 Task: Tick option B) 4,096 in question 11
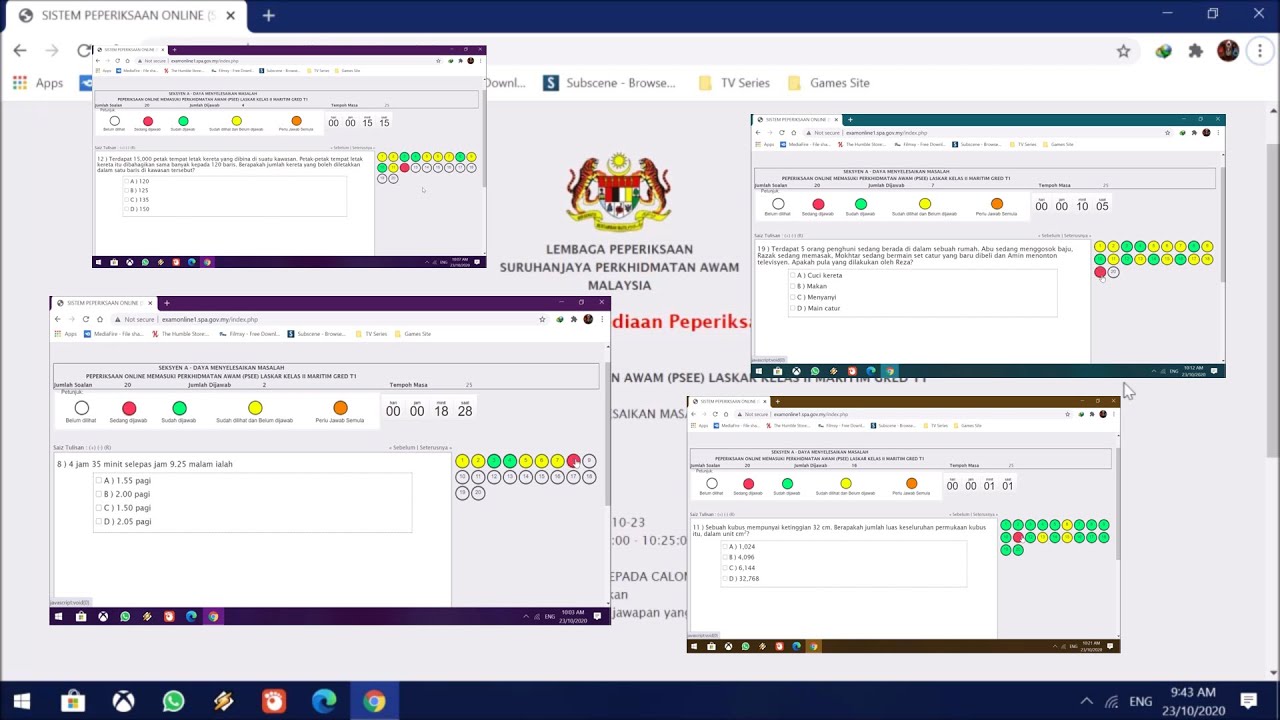click(x=726, y=557)
